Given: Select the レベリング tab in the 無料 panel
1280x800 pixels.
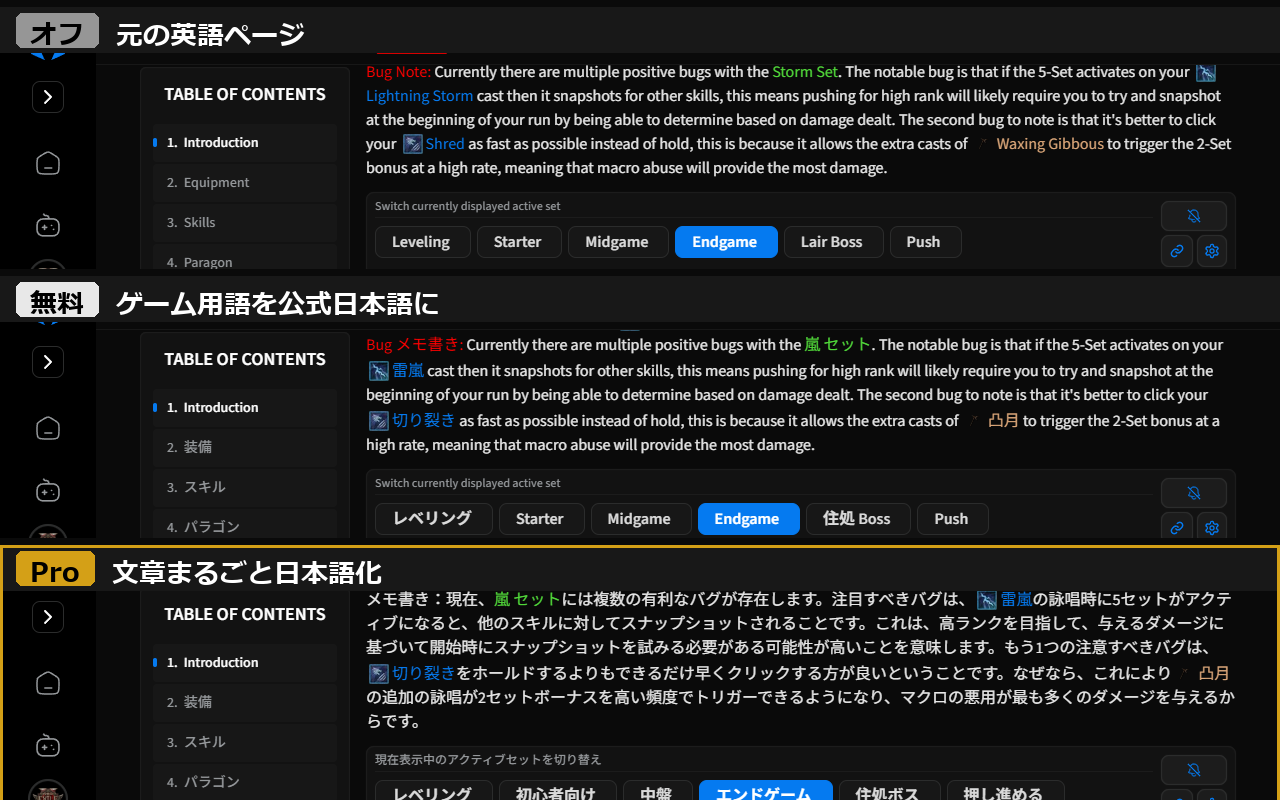Looking at the screenshot, I should point(433,519).
